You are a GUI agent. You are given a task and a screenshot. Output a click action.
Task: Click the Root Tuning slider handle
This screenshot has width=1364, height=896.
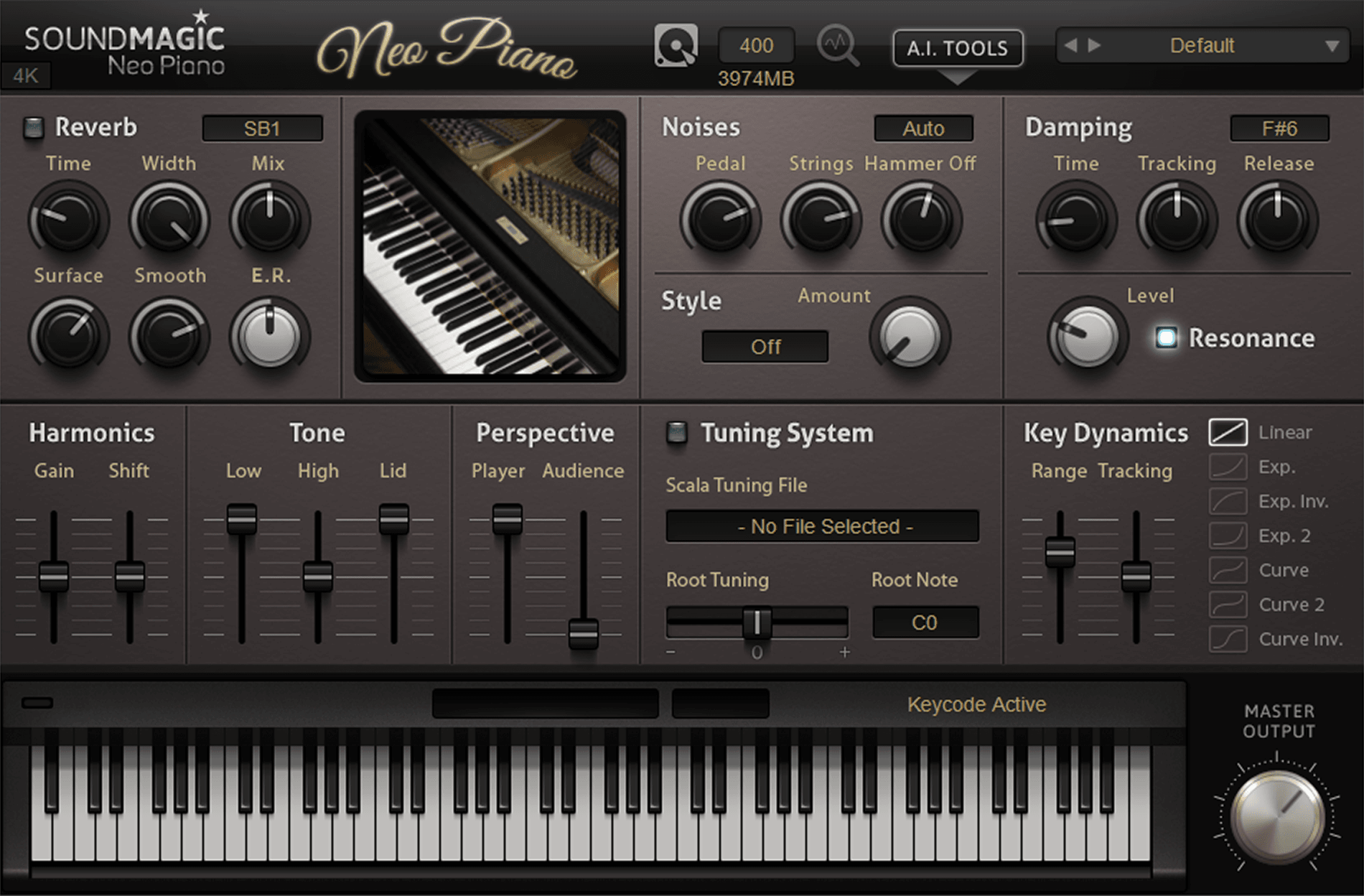click(x=757, y=622)
